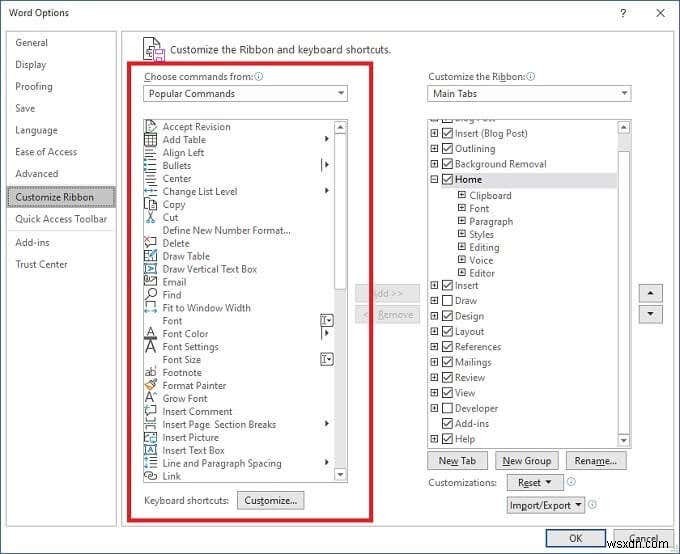Click the Move Down arrow button
This screenshot has height=554, width=680.
650,314
